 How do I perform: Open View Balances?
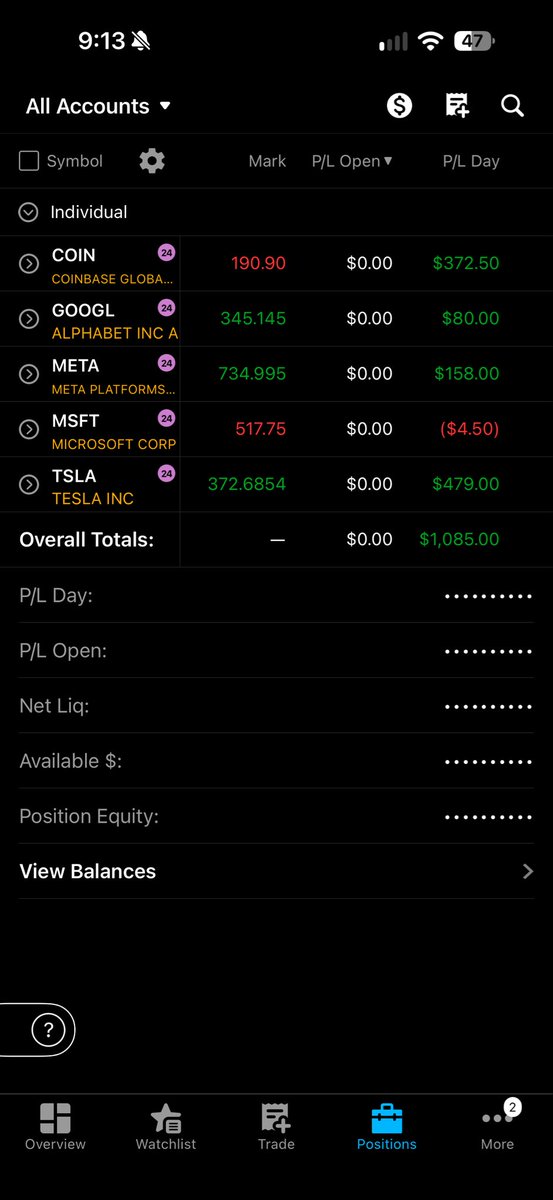pos(276,871)
